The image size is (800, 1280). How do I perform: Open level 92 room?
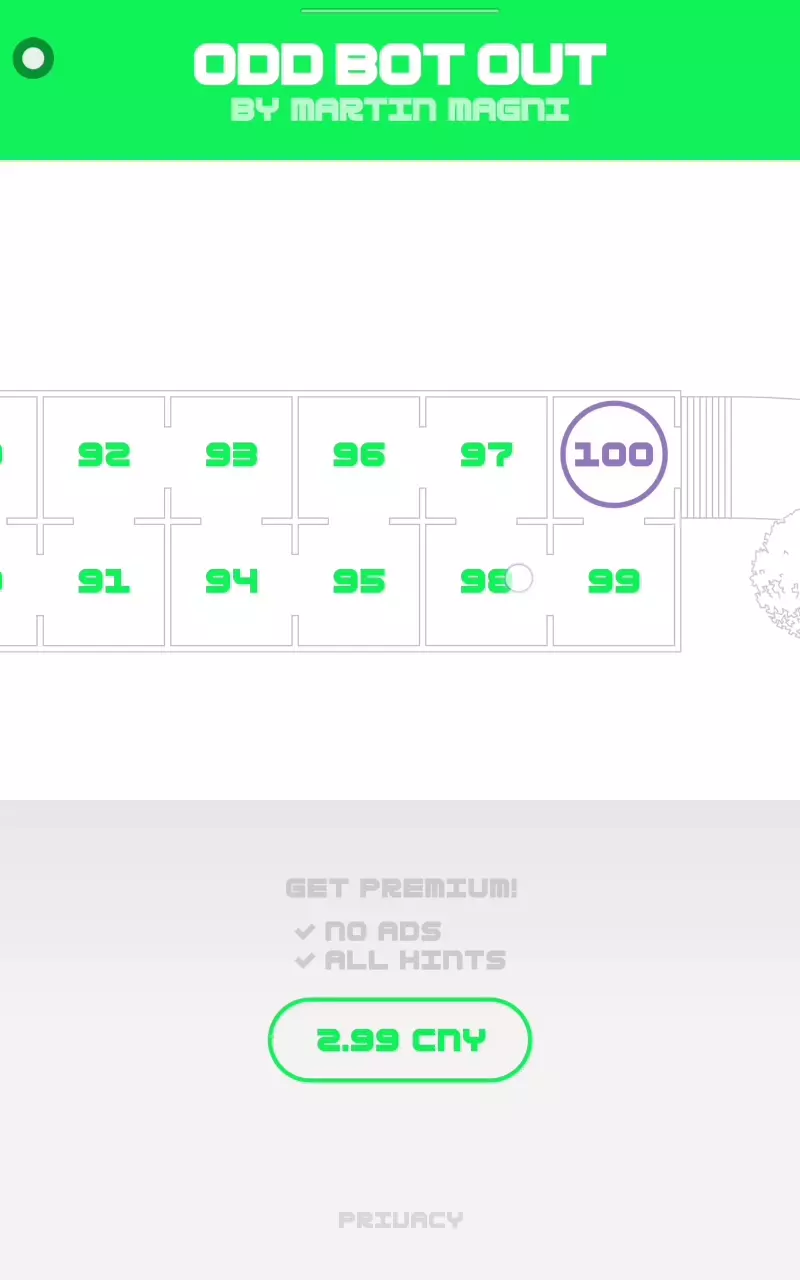tap(104, 455)
